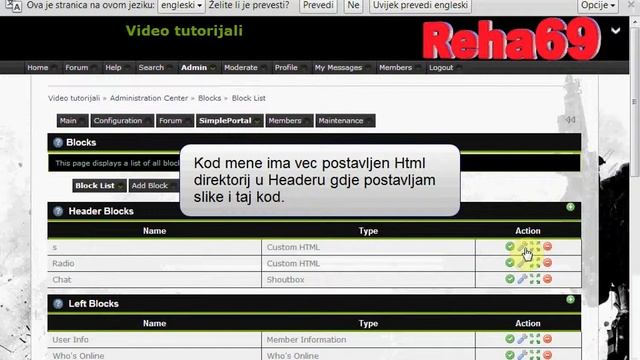This screenshot has width=640, height=360.
Task: Click the Prevedi translate button
Action: (x=318, y=6)
